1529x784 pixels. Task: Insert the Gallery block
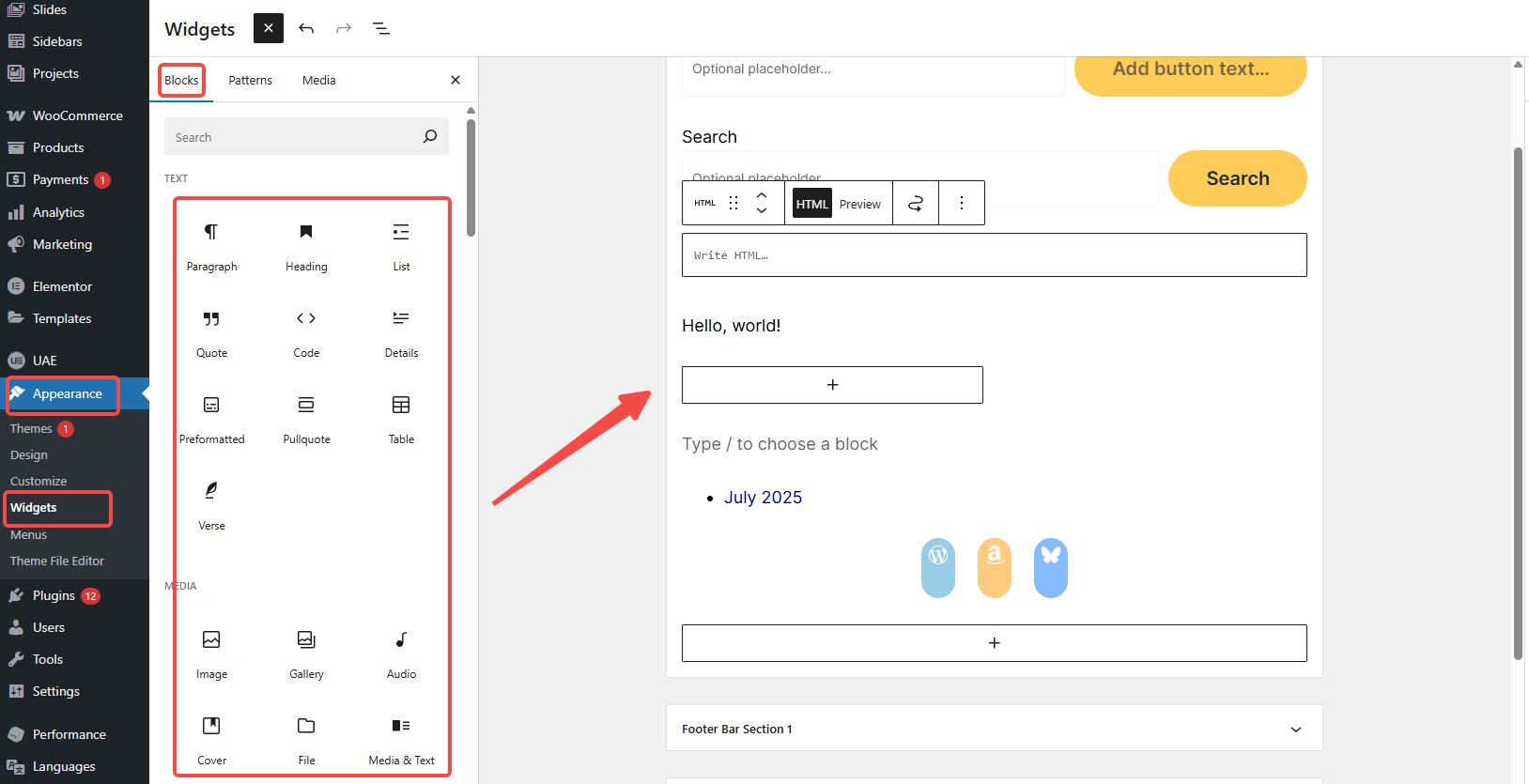(x=306, y=653)
